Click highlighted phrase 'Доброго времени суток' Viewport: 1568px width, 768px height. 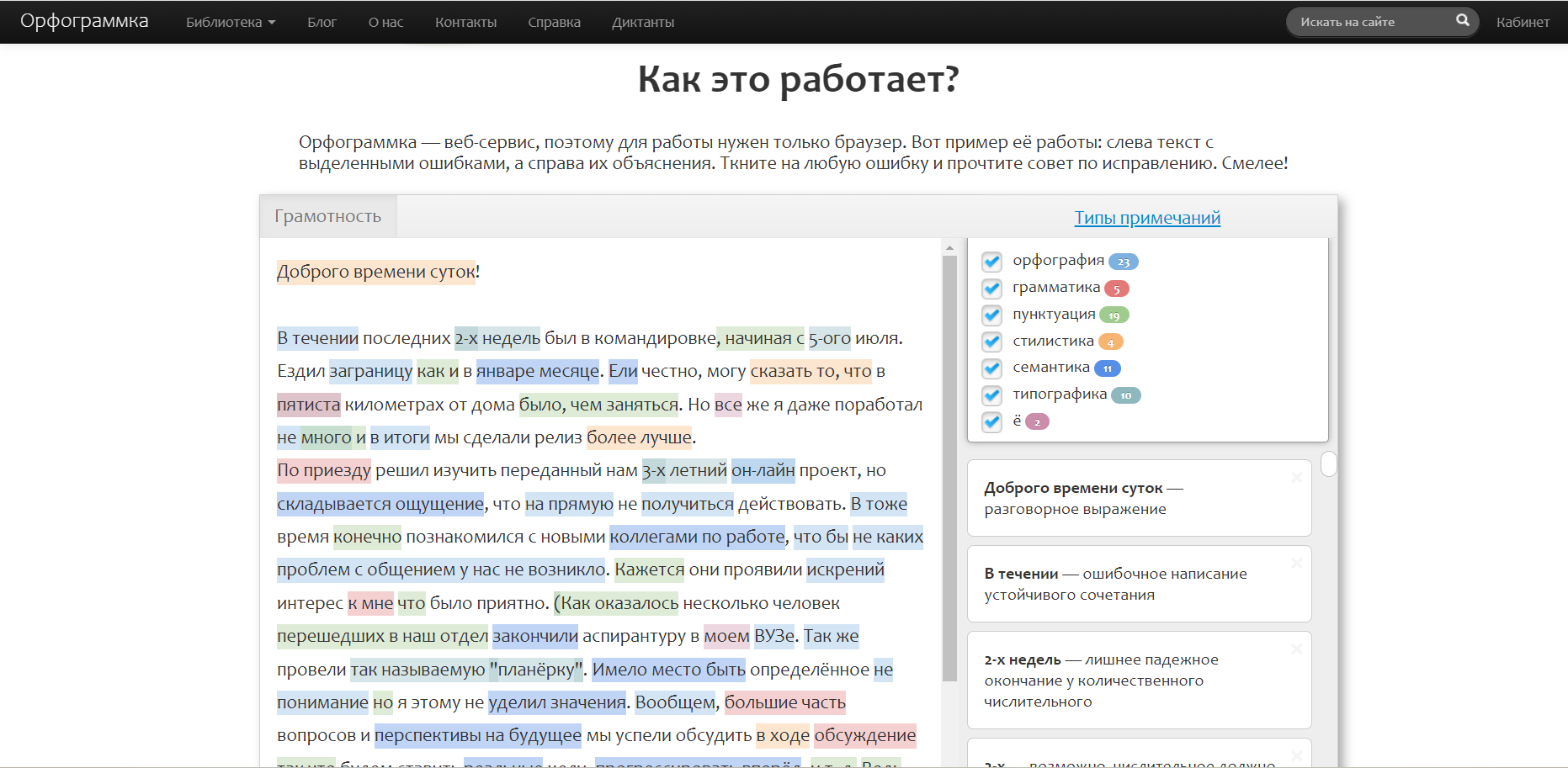tap(376, 272)
